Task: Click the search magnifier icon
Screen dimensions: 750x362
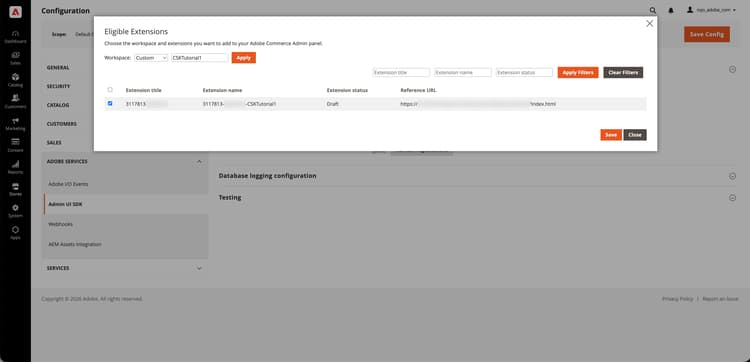Action: [x=653, y=10]
